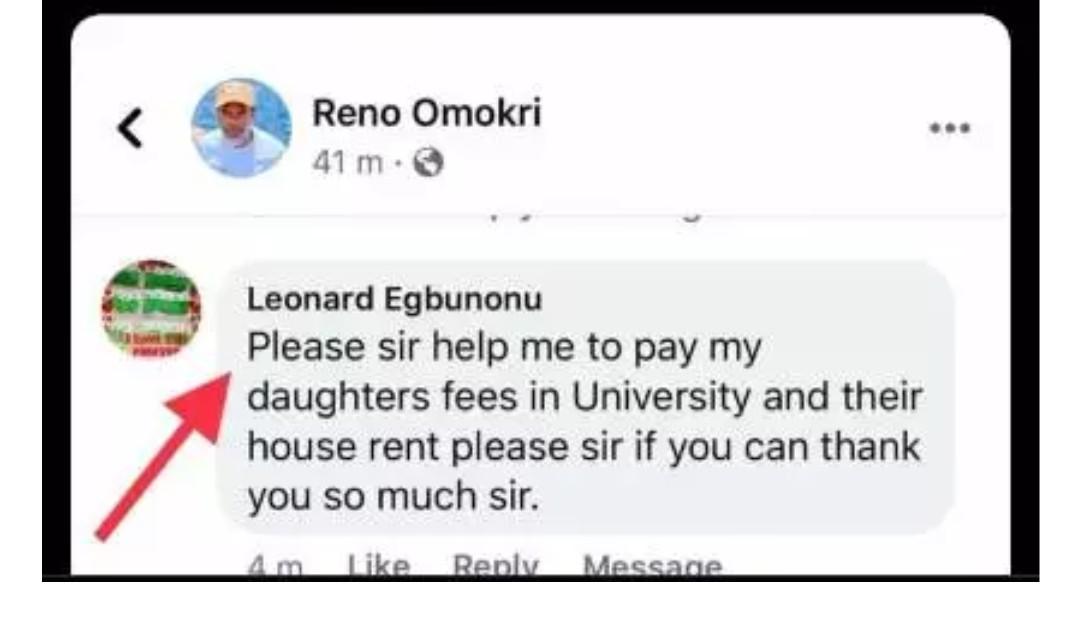Tap the back arrow
This screenshot has height=617, width=1080.
[x=131, y=128]
